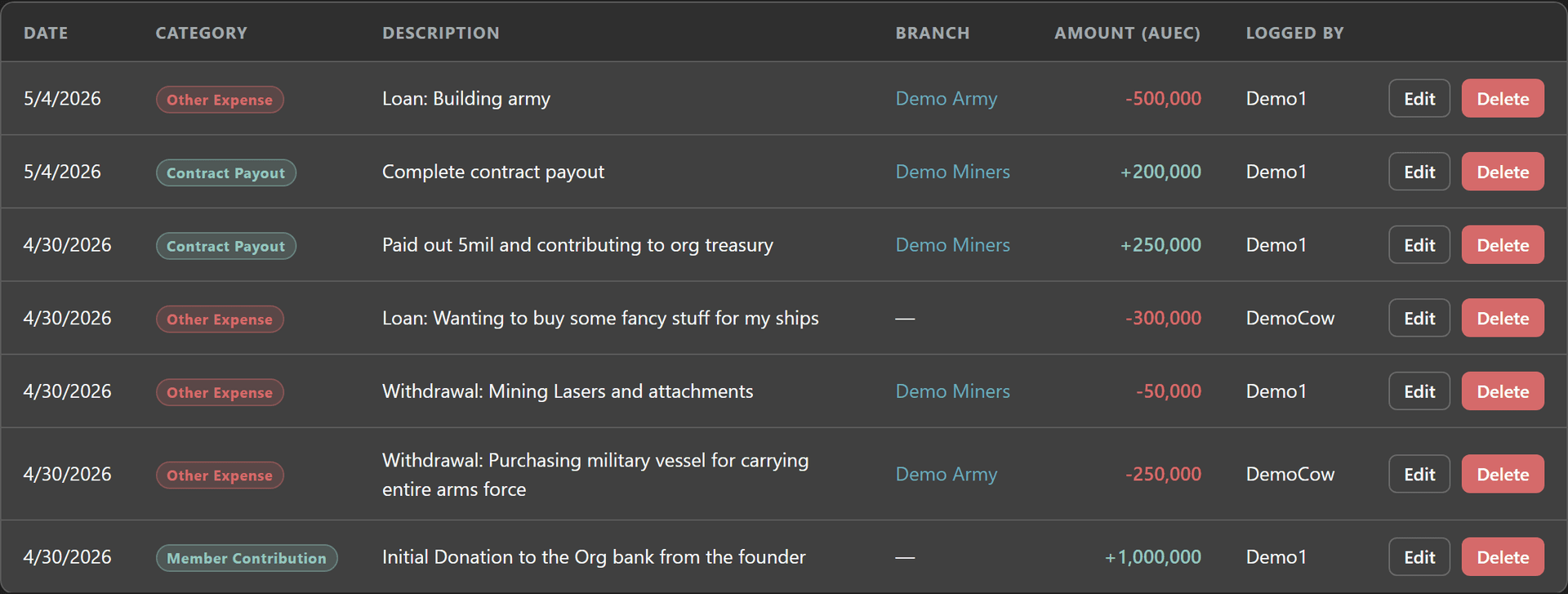Click date 4/30/2026 in 'Paid out 5mil' row
The width and height of the screenshot is (1568, 594).
67,244
